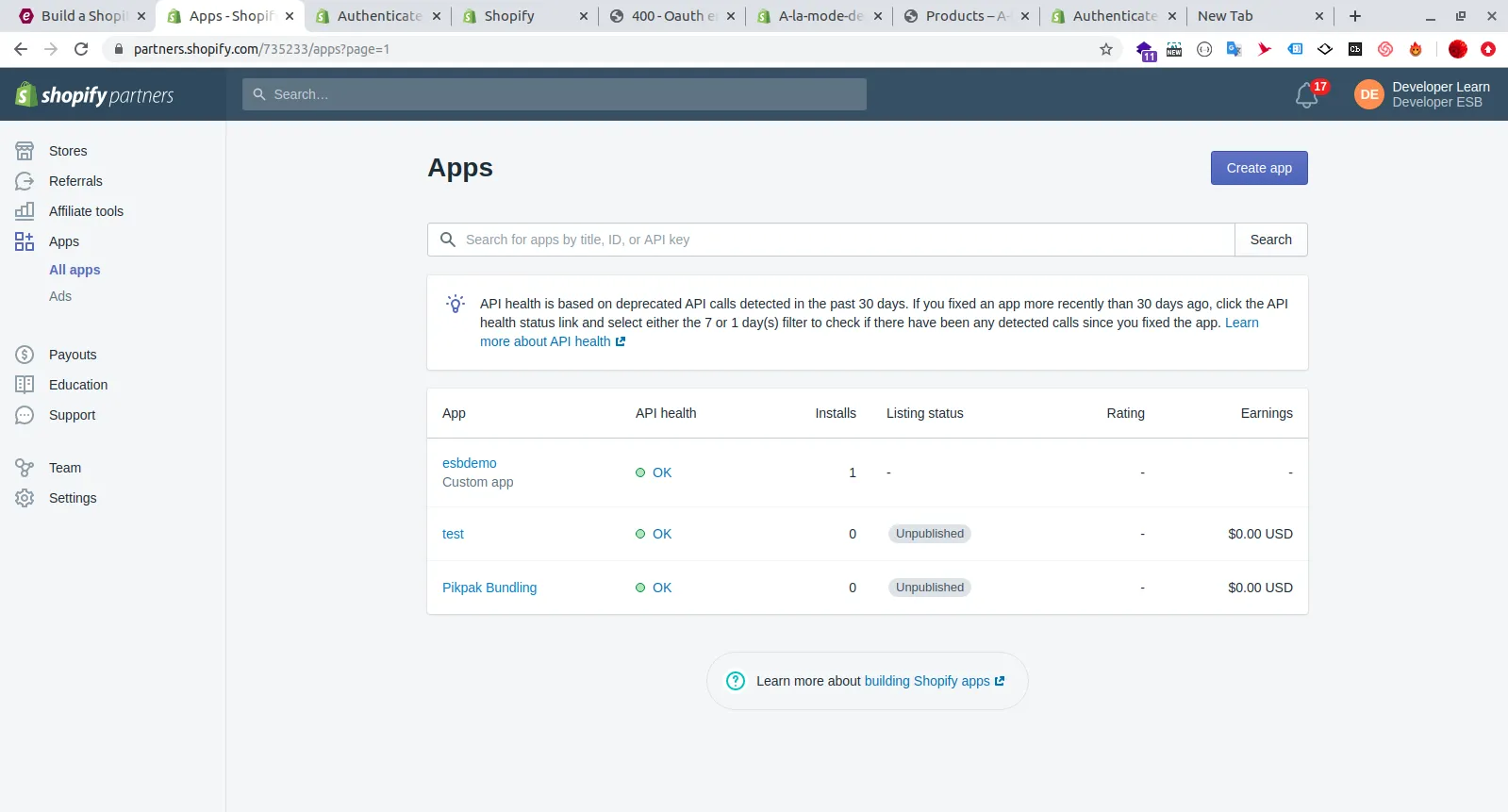Open the test app link
The width and height of the screenshot is (1508, 812).
453,534
